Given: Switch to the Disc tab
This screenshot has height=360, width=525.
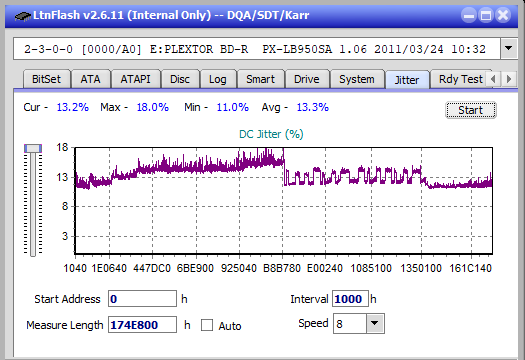Looking at the screenshot, I should tap(180, 79).
